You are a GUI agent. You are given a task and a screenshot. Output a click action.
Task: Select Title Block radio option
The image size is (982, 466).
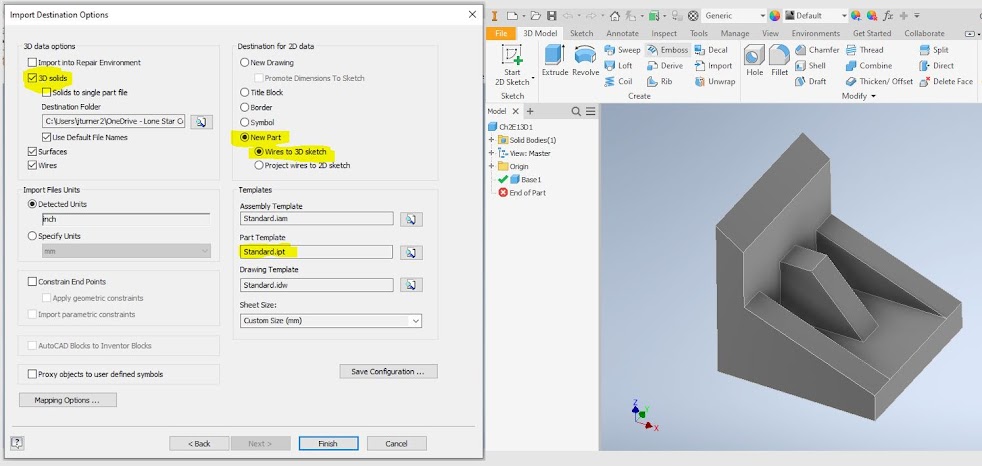point(245,92)
